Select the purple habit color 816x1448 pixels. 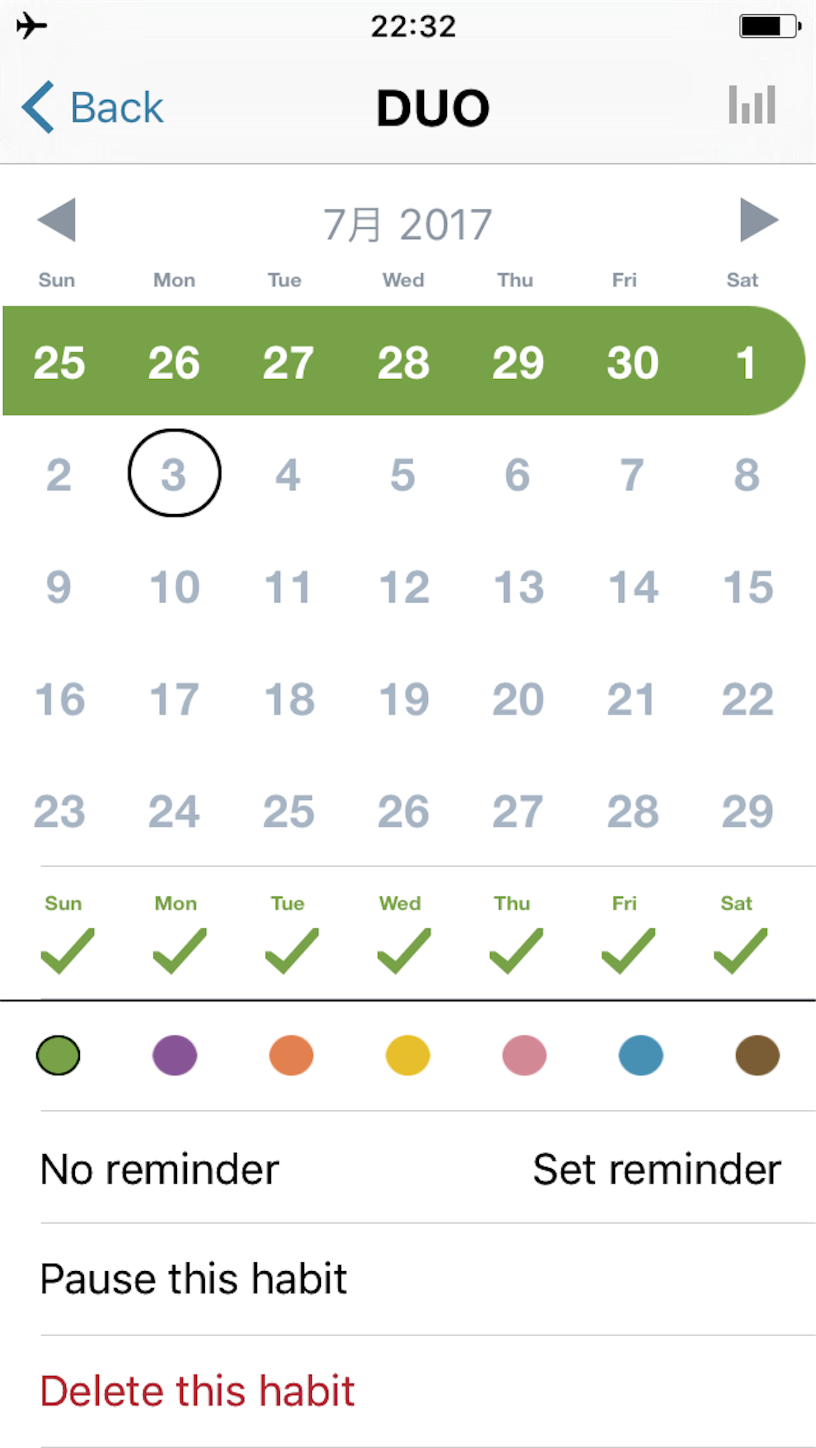tap(175, 1055)
